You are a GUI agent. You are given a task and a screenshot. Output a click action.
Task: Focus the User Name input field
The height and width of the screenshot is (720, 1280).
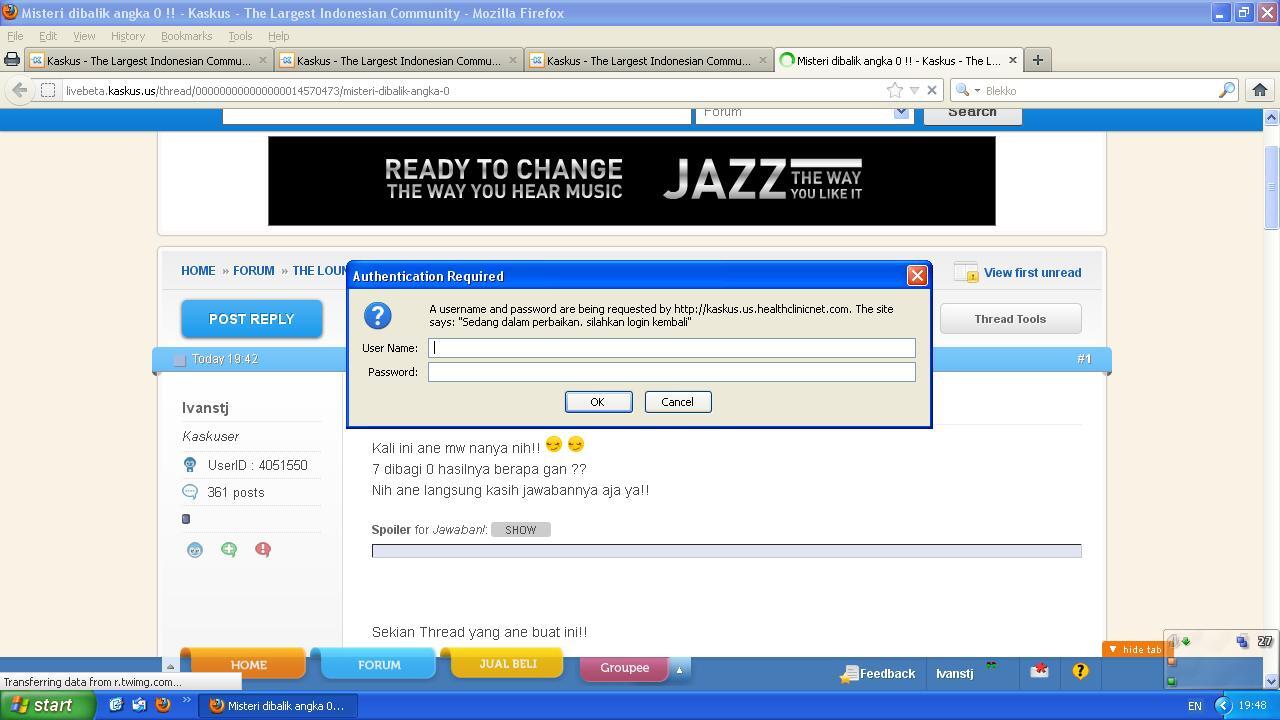(671, 348)
